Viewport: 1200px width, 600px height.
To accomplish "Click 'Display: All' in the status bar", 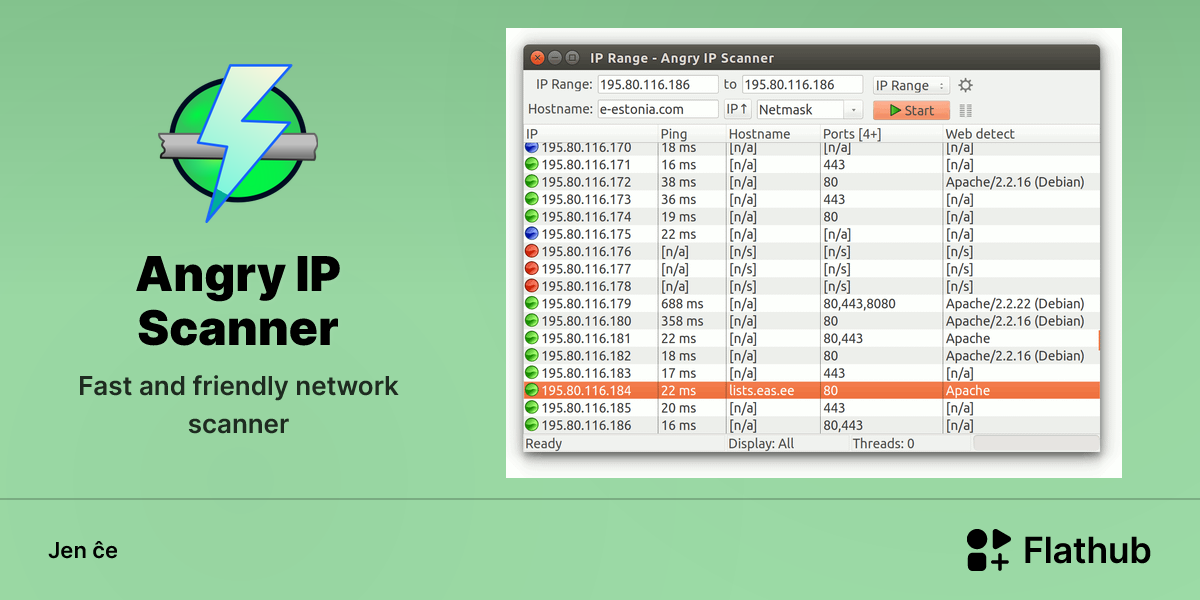I will [x=761, y=444].
